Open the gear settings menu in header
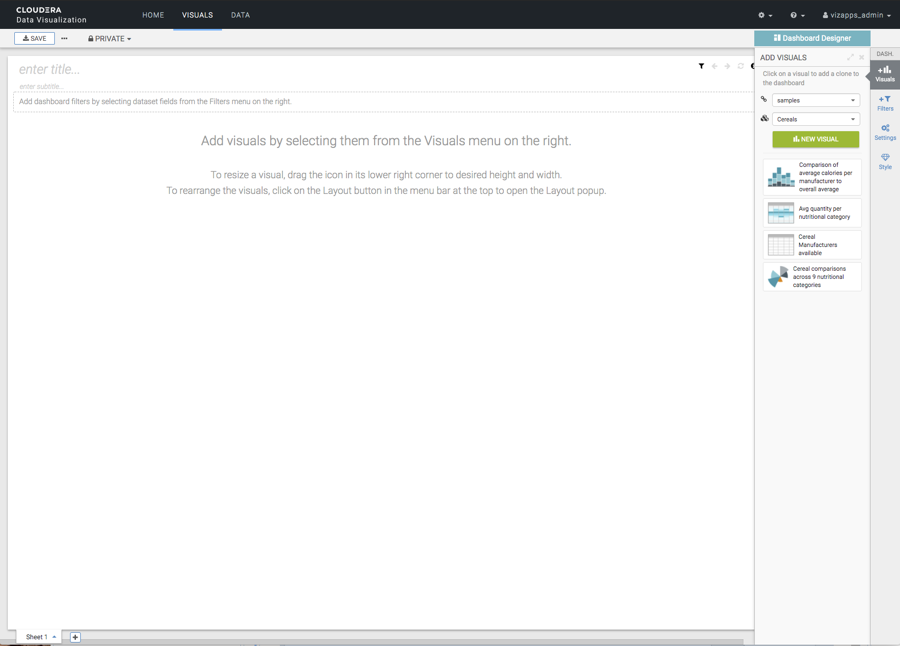 tap(765, 15)
